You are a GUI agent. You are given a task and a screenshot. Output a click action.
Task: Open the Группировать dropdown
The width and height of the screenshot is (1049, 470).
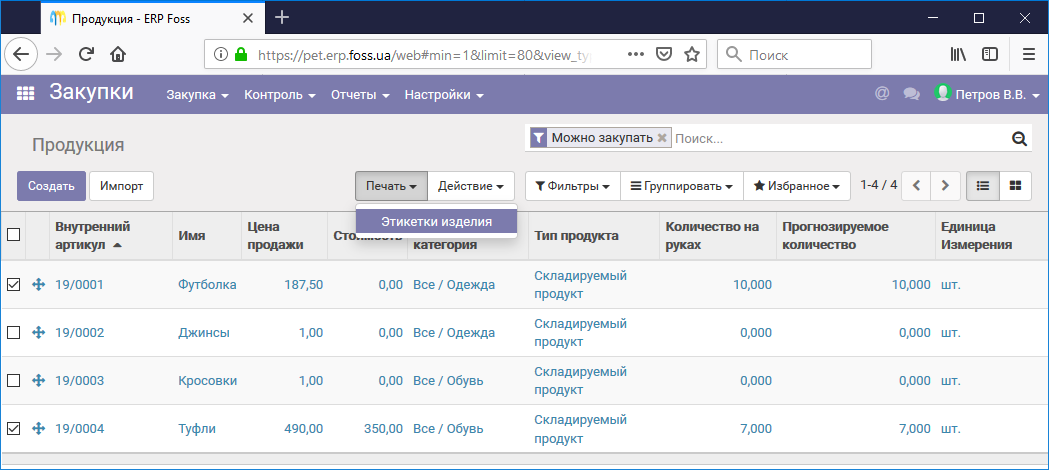pos(682,186)
